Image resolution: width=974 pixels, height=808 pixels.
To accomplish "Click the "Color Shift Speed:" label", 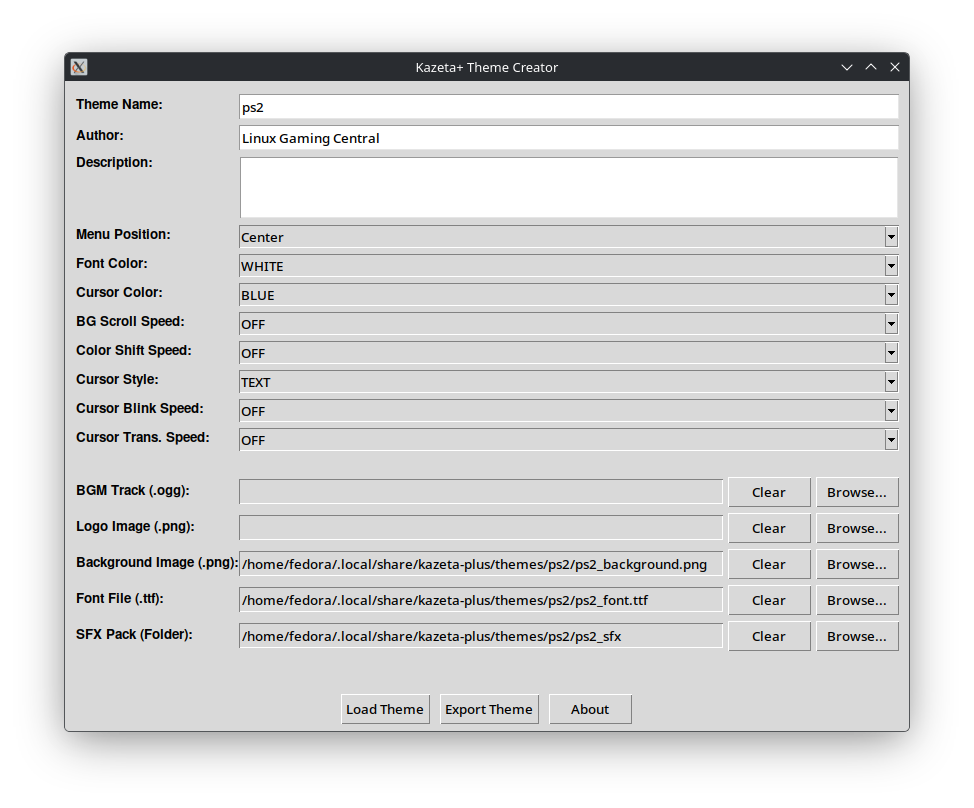I will [x=134, y=350].
